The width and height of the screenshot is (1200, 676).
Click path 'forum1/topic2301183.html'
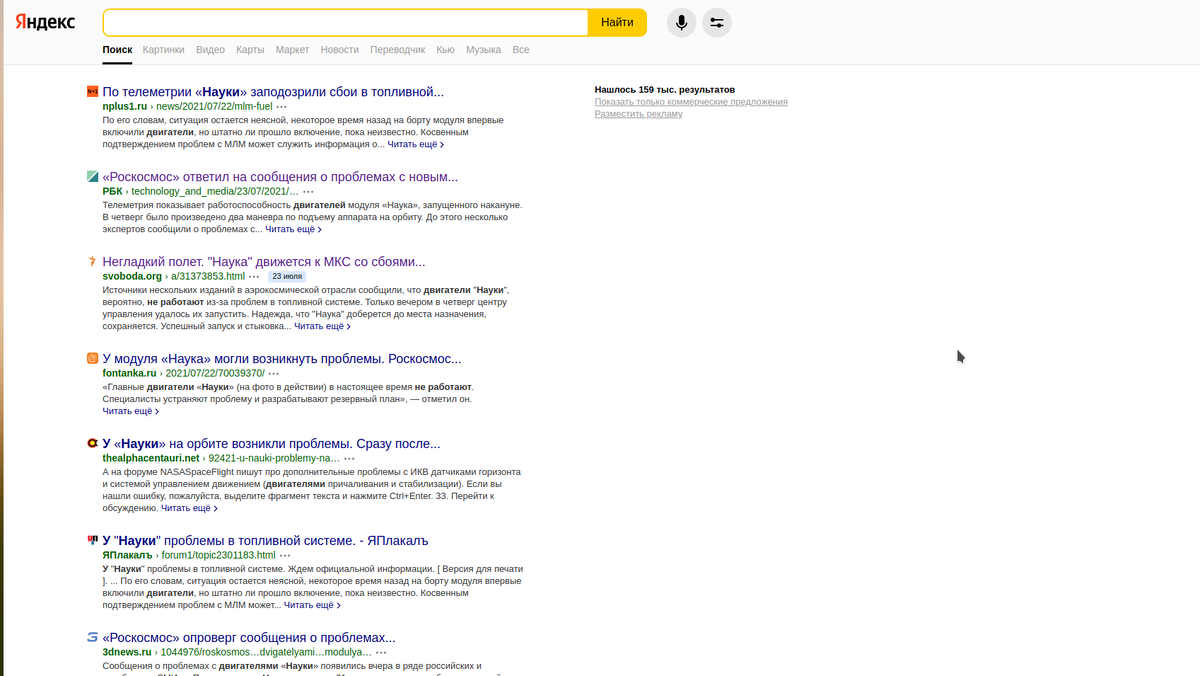point(218,555)
